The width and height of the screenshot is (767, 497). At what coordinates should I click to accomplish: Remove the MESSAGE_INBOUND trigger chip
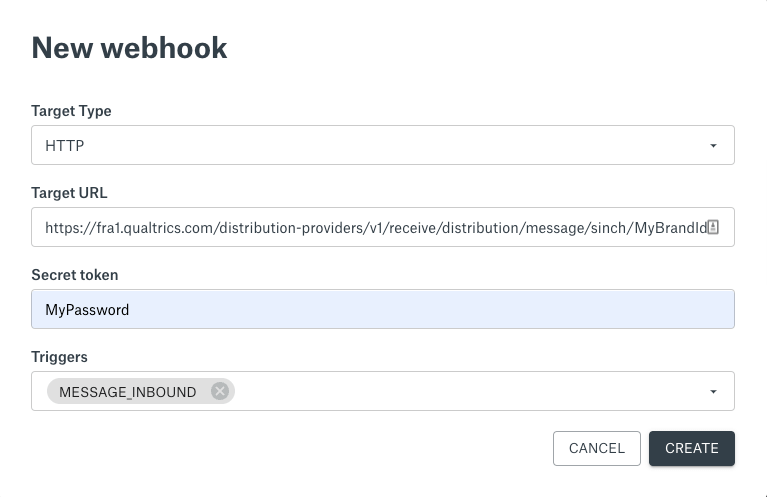pyautogui.click(x=220, y=391)
